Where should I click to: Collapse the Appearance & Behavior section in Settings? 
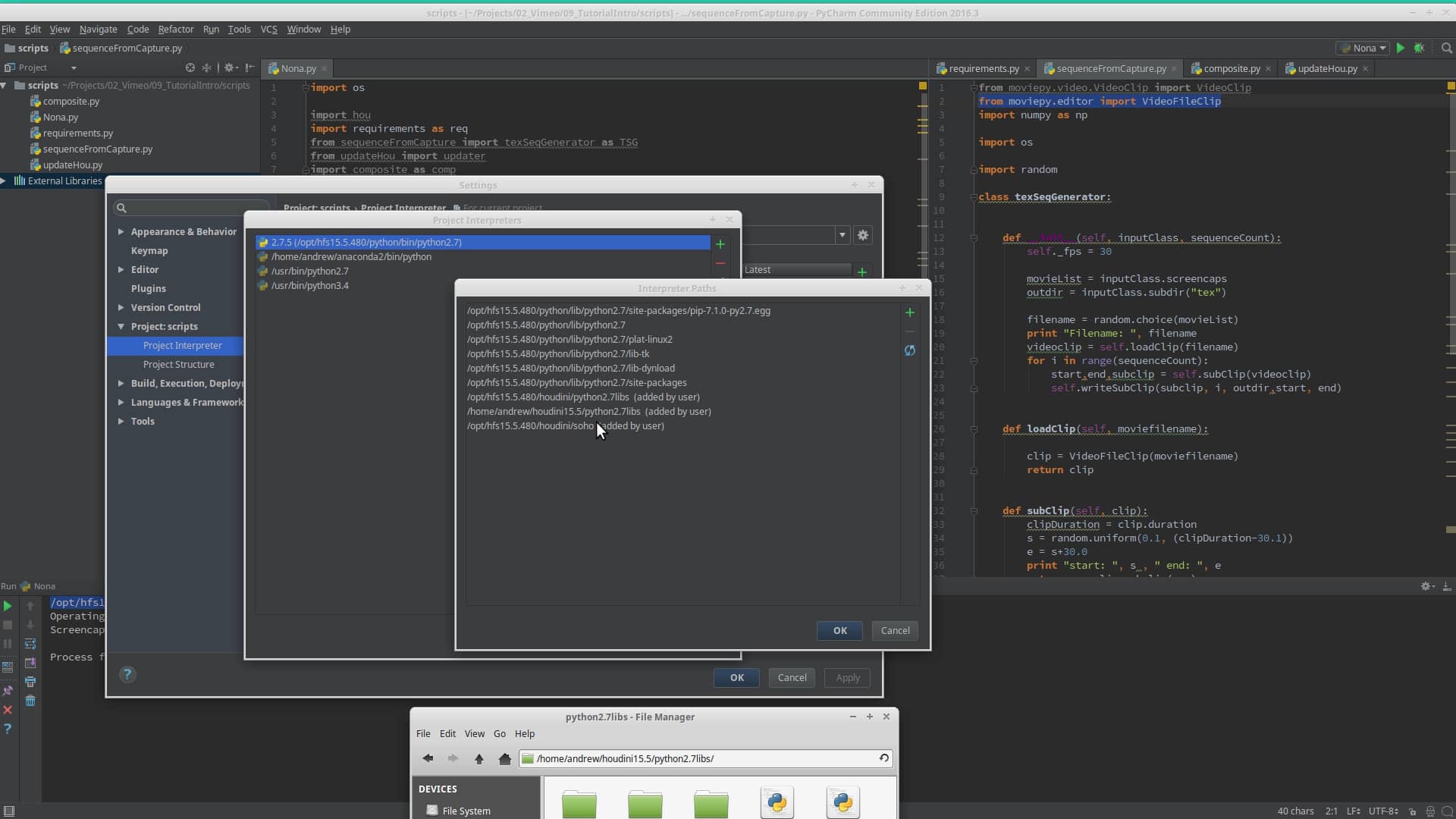(x=121, y=231)
